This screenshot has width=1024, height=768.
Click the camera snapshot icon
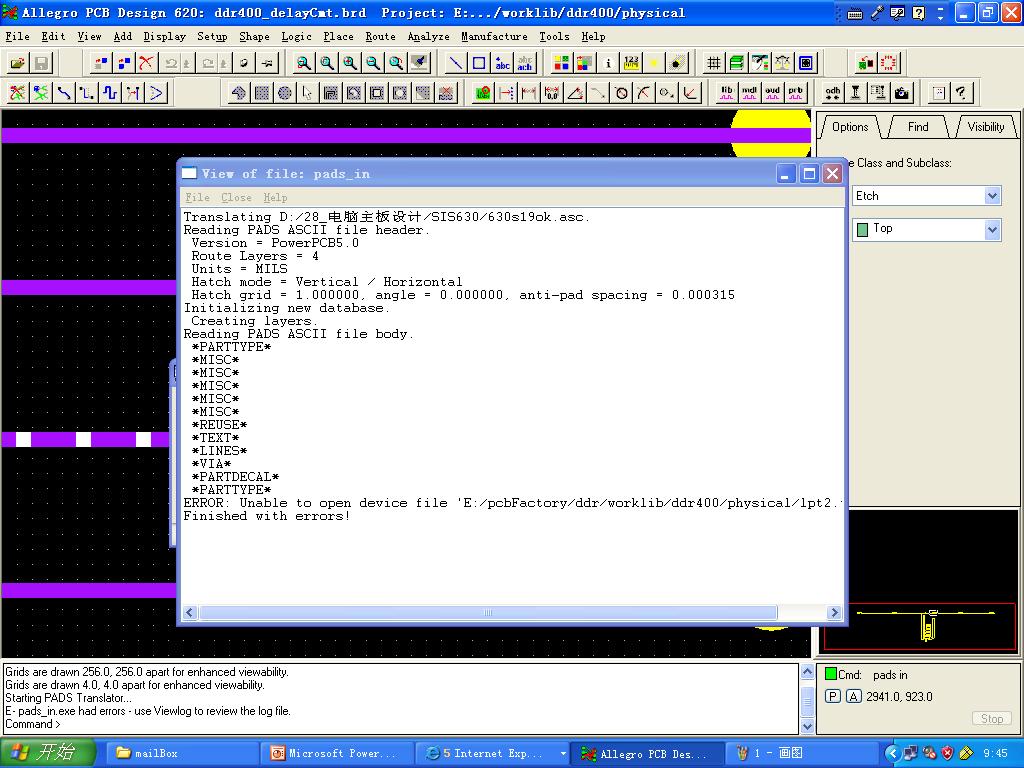pyautogui.click(x=902, y=93)
